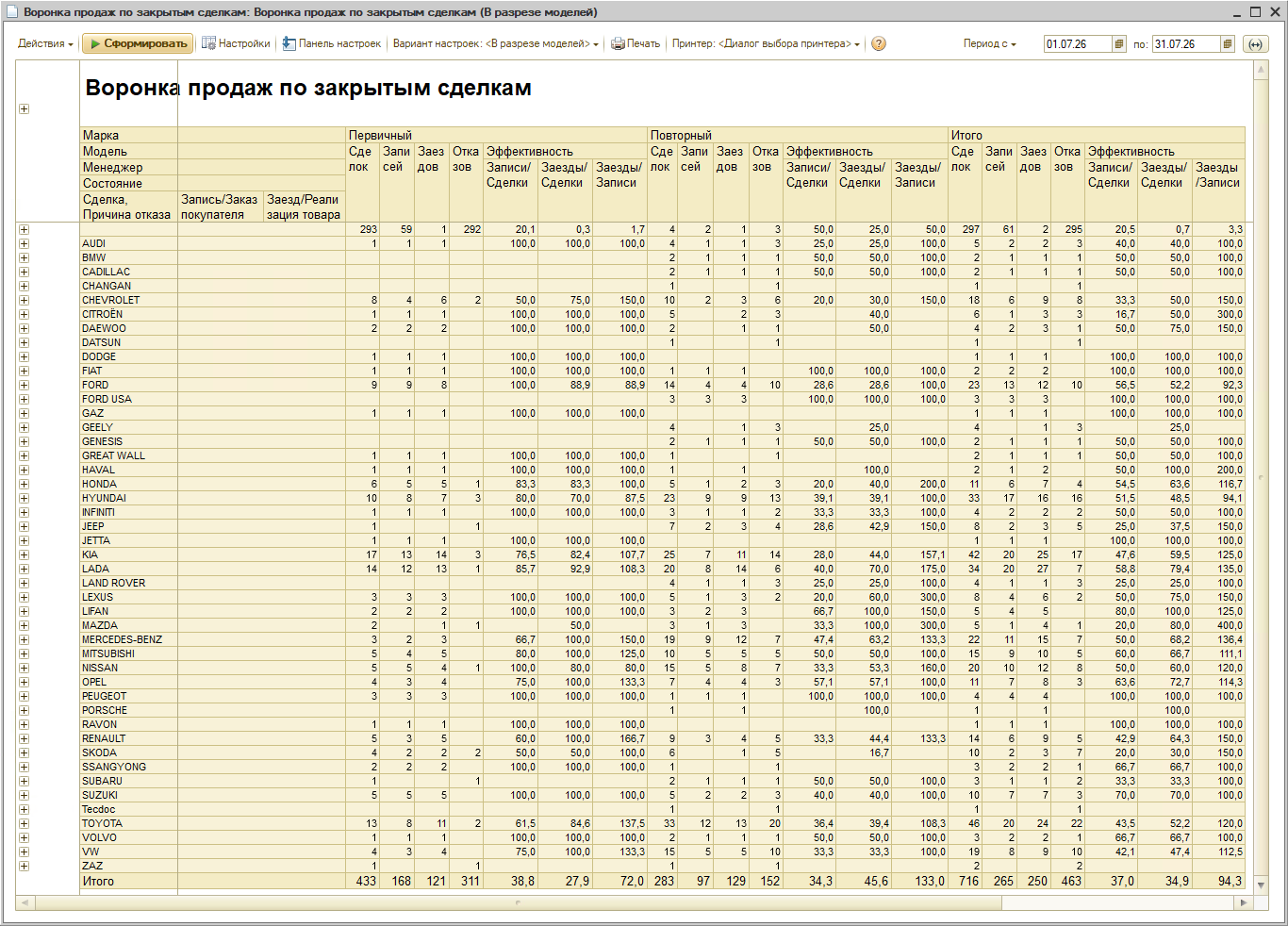The image size is (1288, 926).
Task: Open help with the question mark icon
Action: point(879,43)
